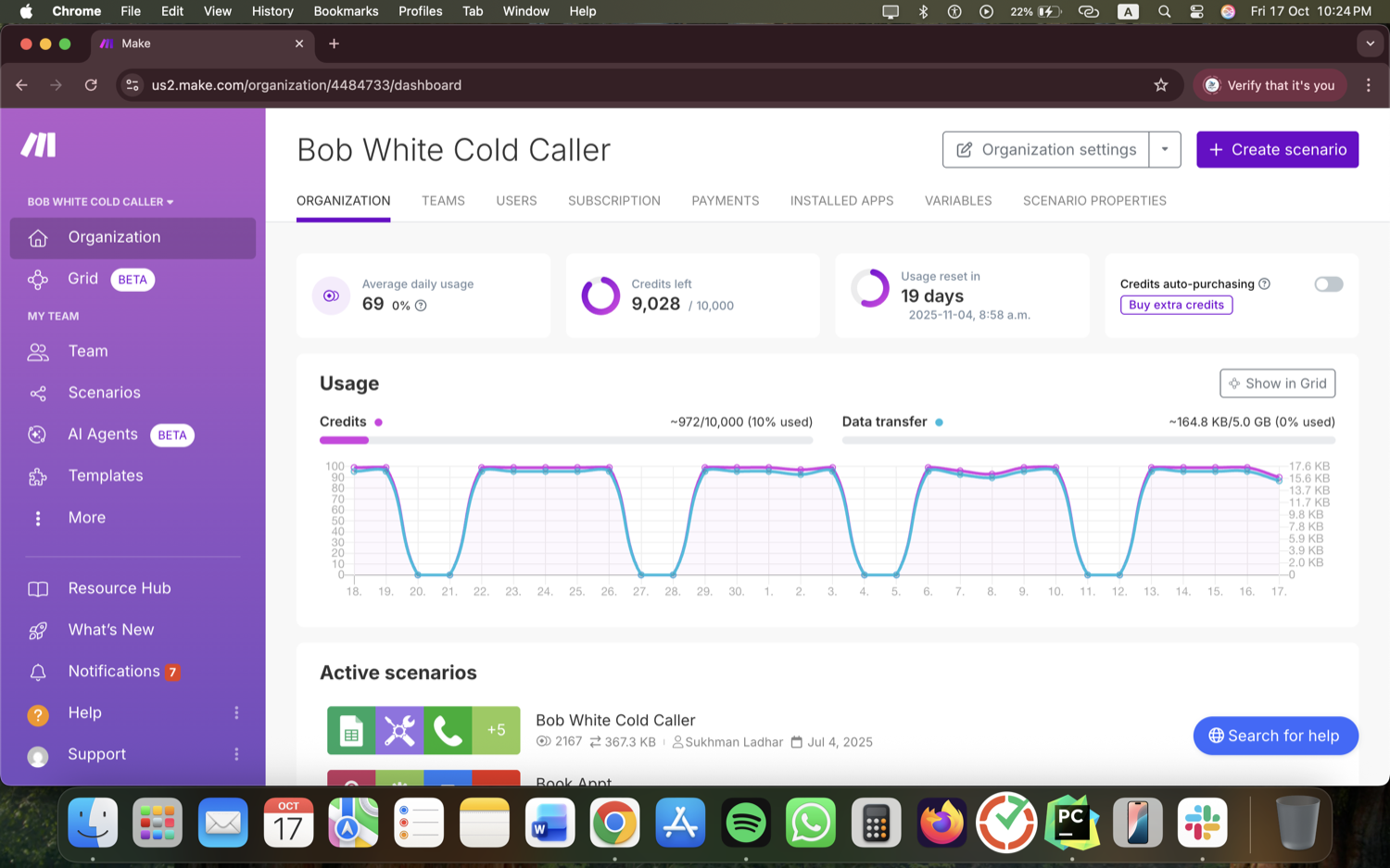
Task: Click Search for help button
Action: pos(1275,736)
